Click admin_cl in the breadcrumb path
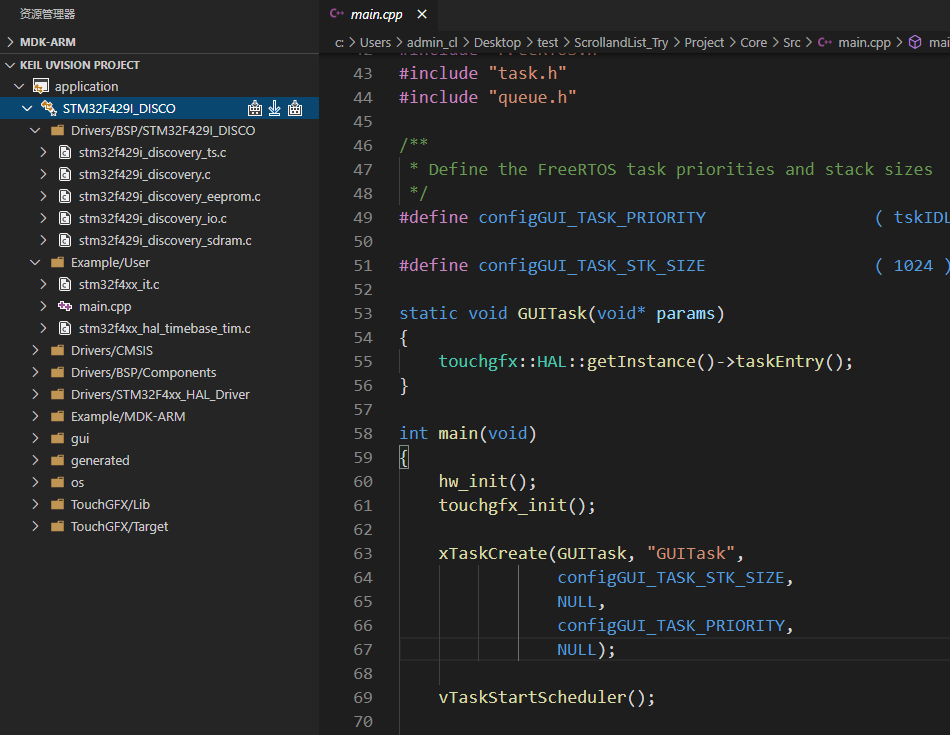 [x=432, y=42]
